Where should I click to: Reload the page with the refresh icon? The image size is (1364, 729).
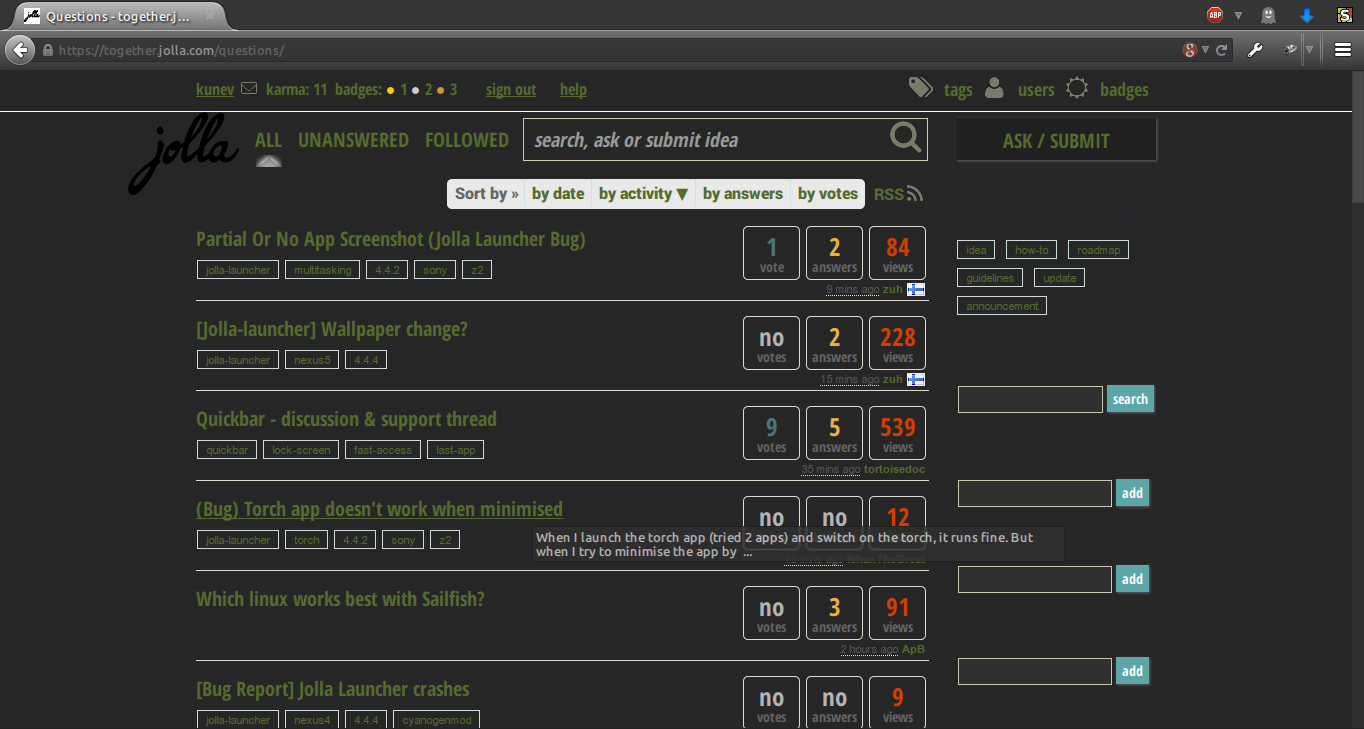pyautogui.click(x=1221, y=50)
